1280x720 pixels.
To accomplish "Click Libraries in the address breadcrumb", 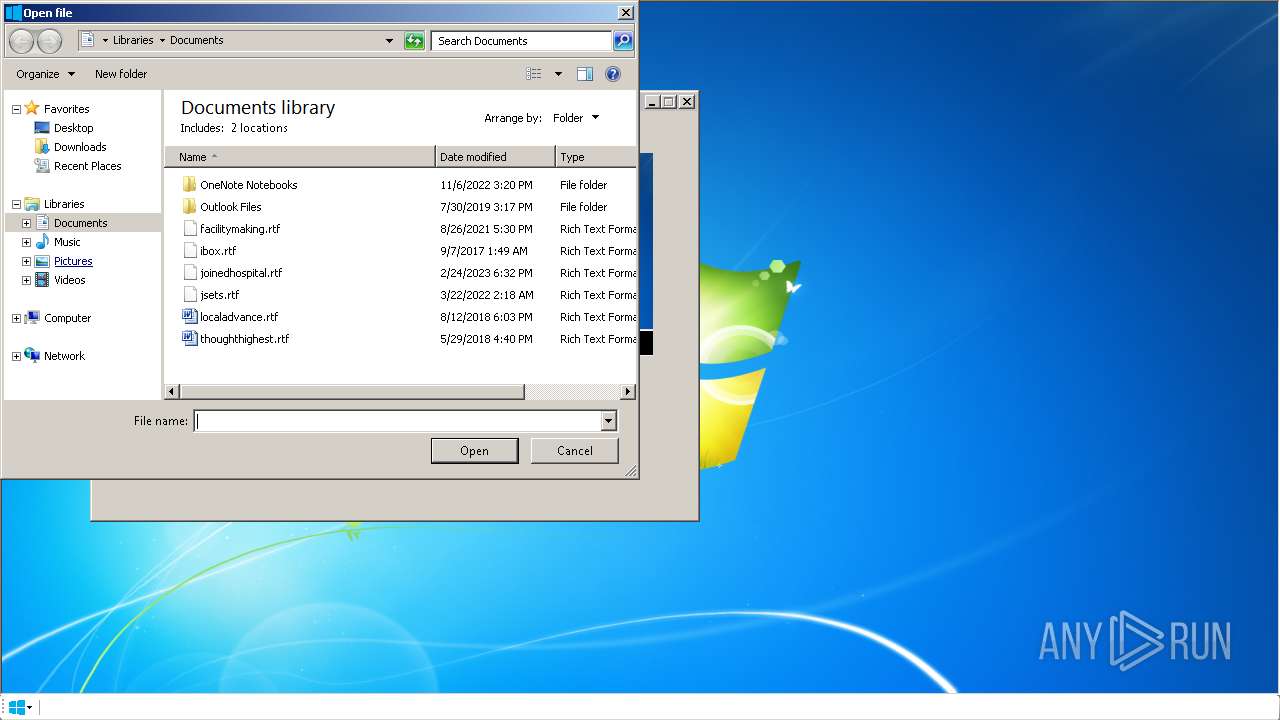I will (133, 40).
